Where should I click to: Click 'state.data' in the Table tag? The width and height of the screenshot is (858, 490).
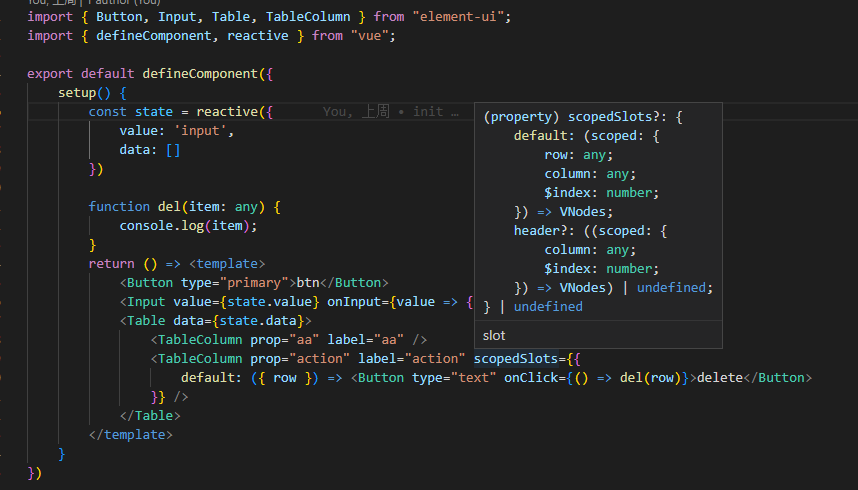(262, 320)
